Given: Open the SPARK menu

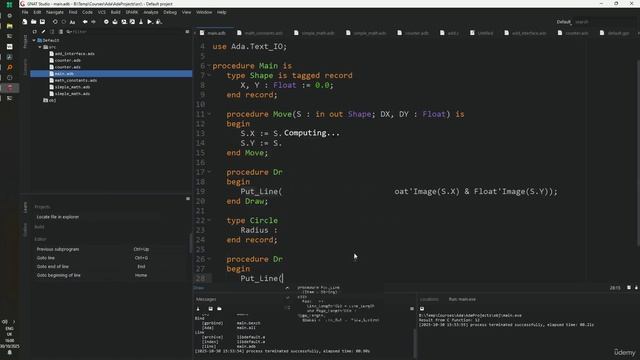Looking at the screenshot, I should tap(132, 12).
